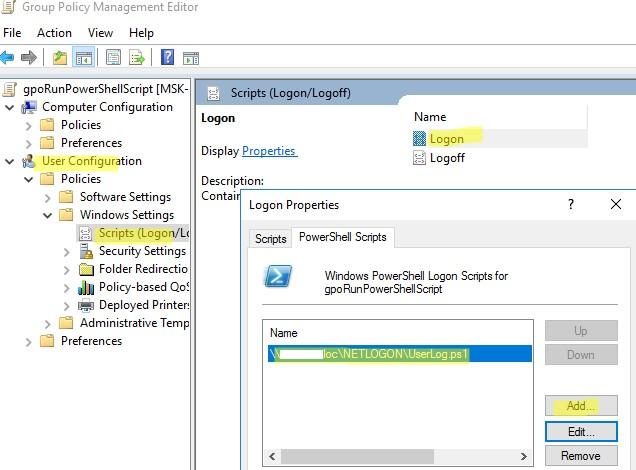Toggle Show/Hide Console Tree toolbar icon
Image resolution: width=636 pixels, height=470 pixels.
(x=84, y=58)
